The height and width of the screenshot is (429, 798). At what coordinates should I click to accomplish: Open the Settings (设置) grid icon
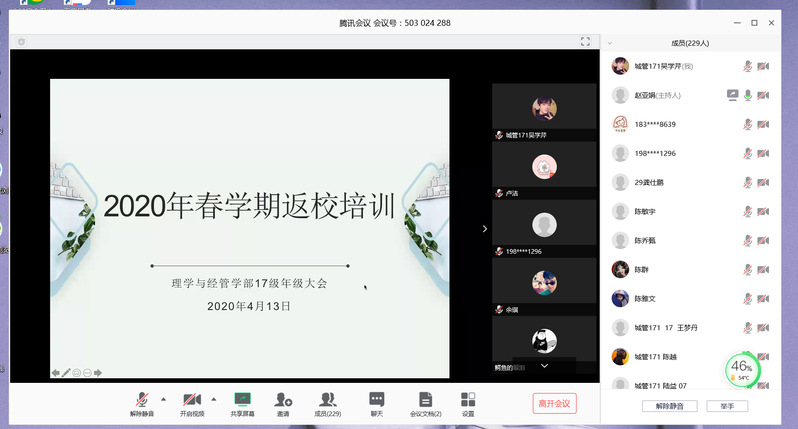click(x=468, y=399)
